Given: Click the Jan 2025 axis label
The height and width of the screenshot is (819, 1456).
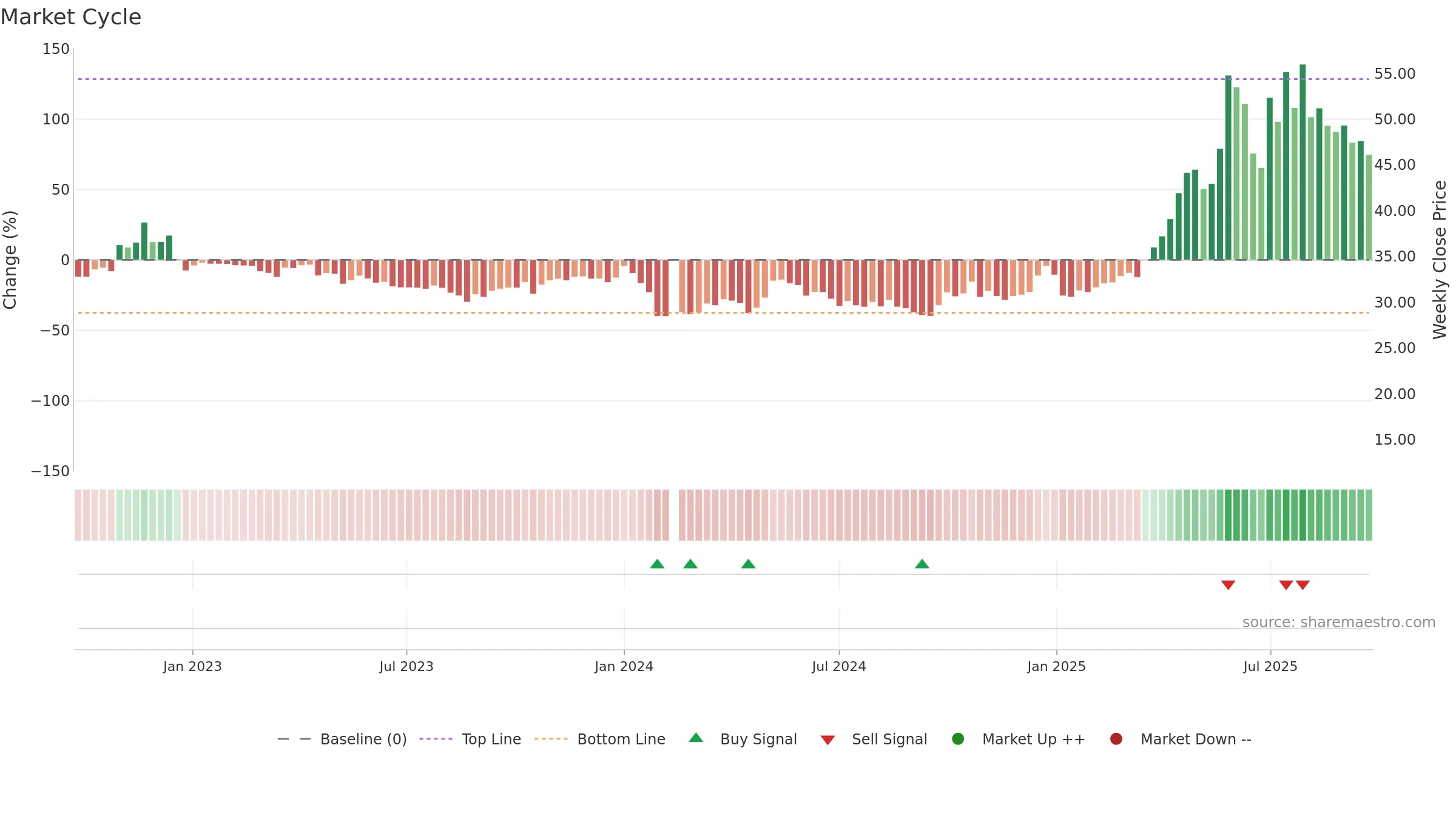Looking at the screenshot, I should pos(1056,667).
